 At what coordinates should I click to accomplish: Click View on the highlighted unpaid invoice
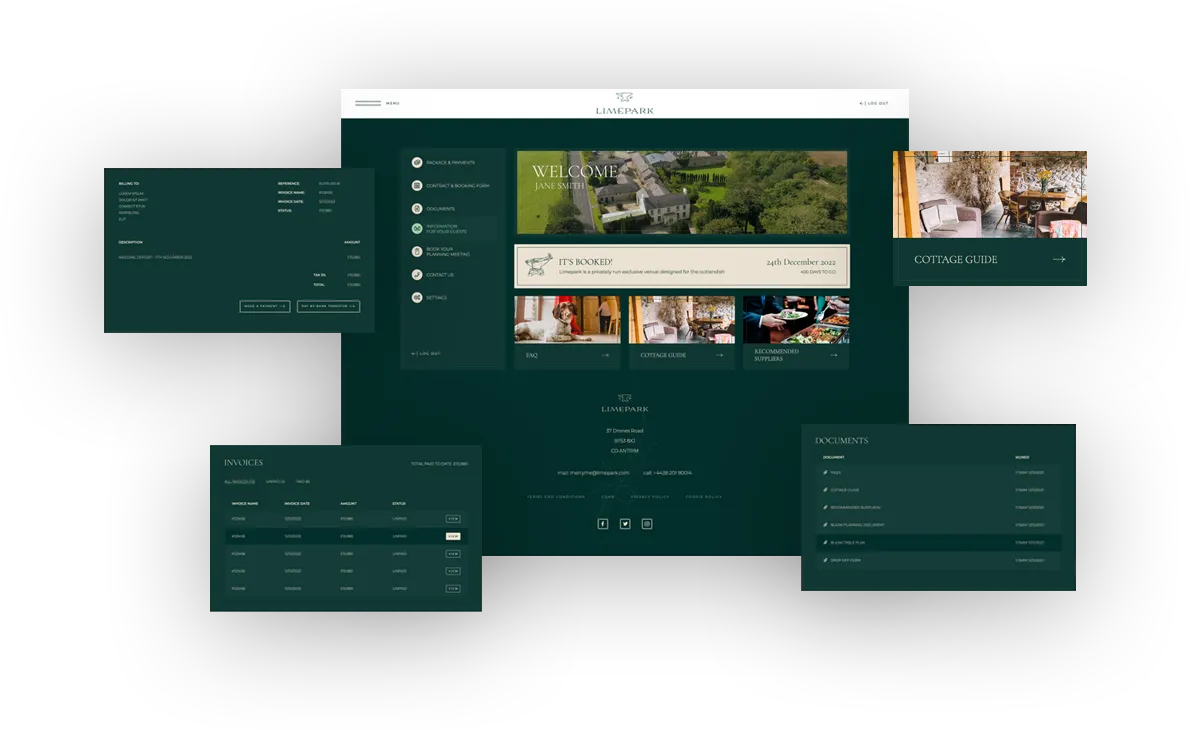point(453,536)
